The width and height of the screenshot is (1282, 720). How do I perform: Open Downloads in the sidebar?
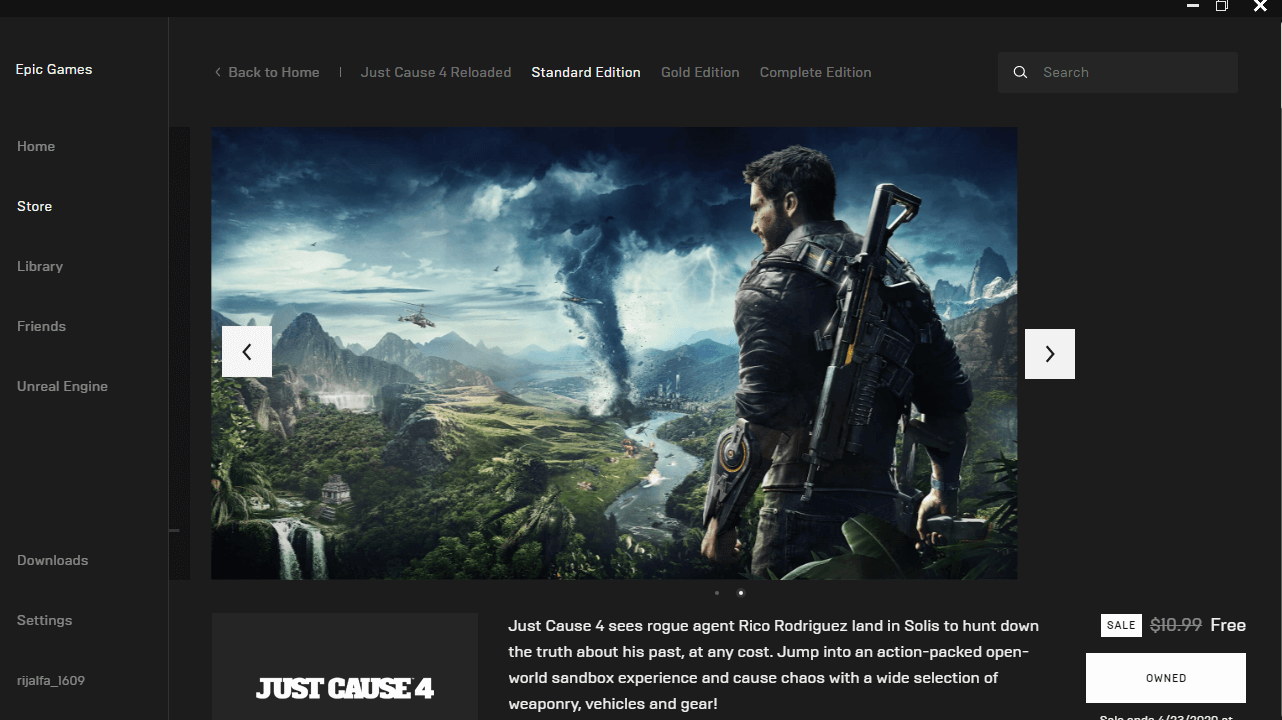tap(53, 561)
